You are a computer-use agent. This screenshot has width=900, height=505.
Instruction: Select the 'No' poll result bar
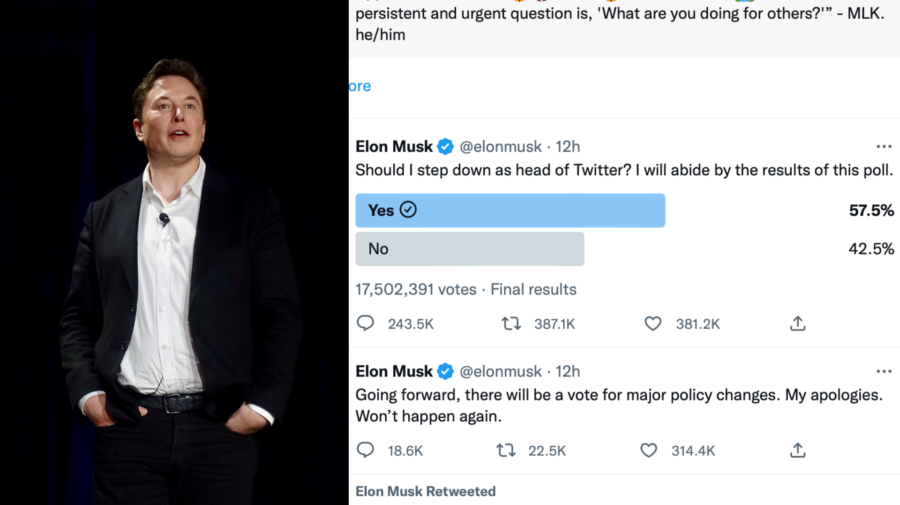(x=469, y=249)
